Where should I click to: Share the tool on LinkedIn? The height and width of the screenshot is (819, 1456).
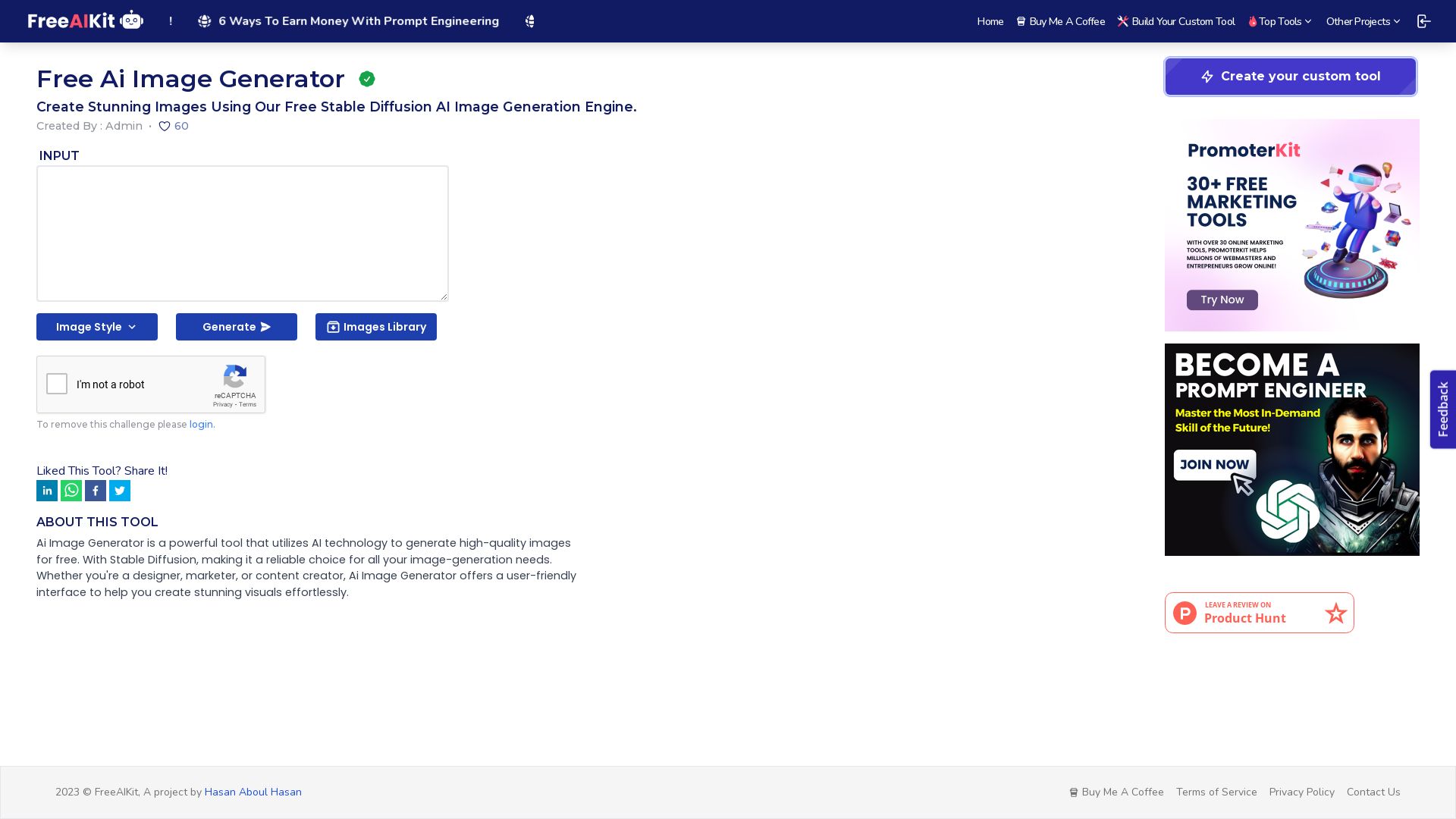coord(47,491)
